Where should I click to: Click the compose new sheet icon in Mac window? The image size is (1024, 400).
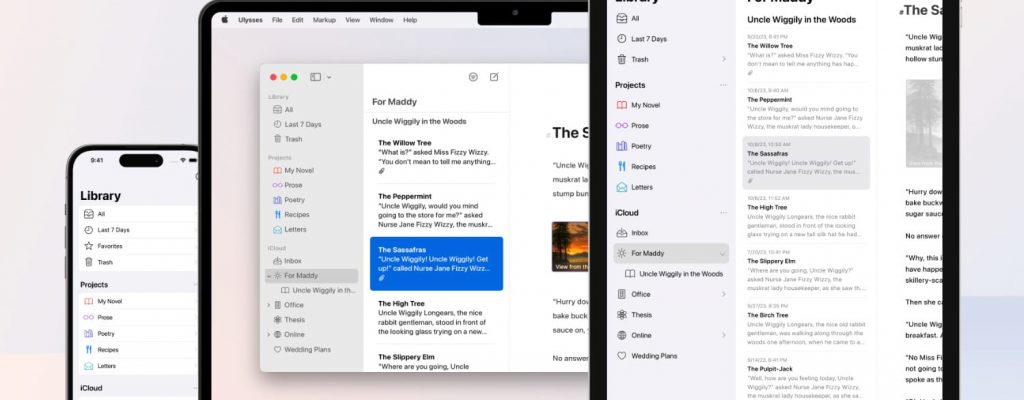[493, 77]
